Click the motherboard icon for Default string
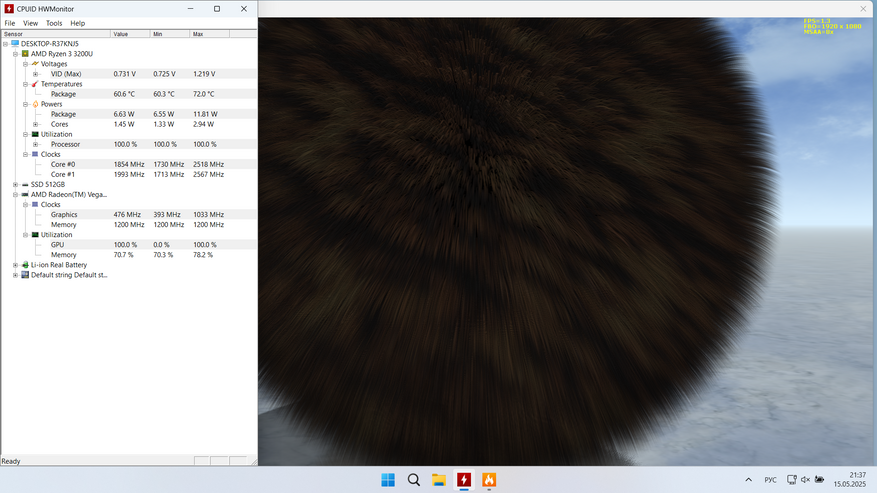The image size is (877, 493). [25, 275]
